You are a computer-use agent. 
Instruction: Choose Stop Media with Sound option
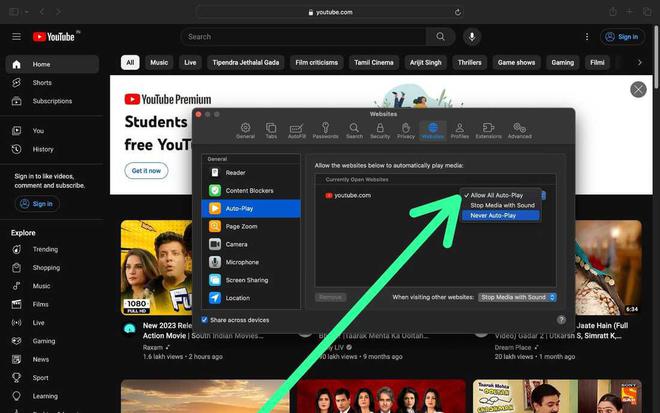pos(500,205)
